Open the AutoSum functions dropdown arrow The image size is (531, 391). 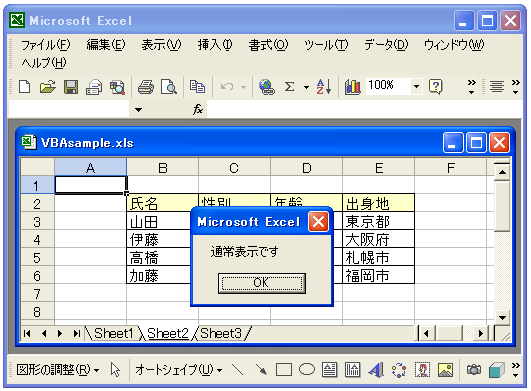[306, 87]
